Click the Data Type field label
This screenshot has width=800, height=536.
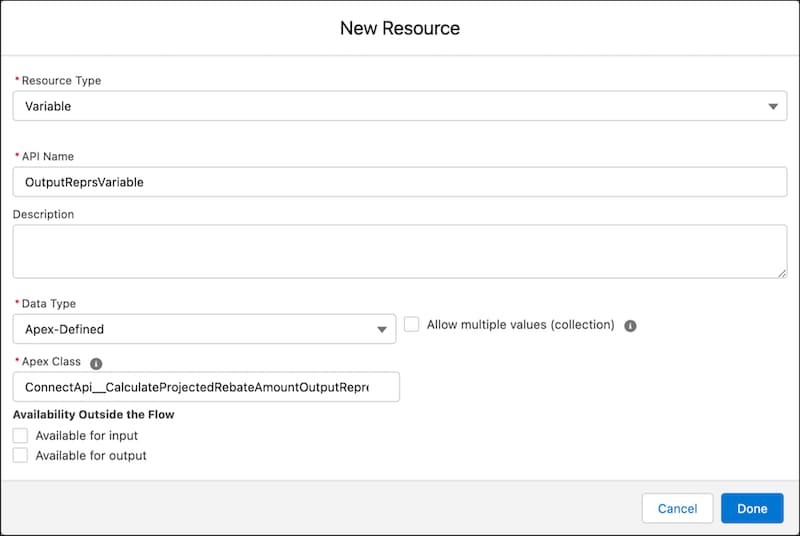point(48,304)
